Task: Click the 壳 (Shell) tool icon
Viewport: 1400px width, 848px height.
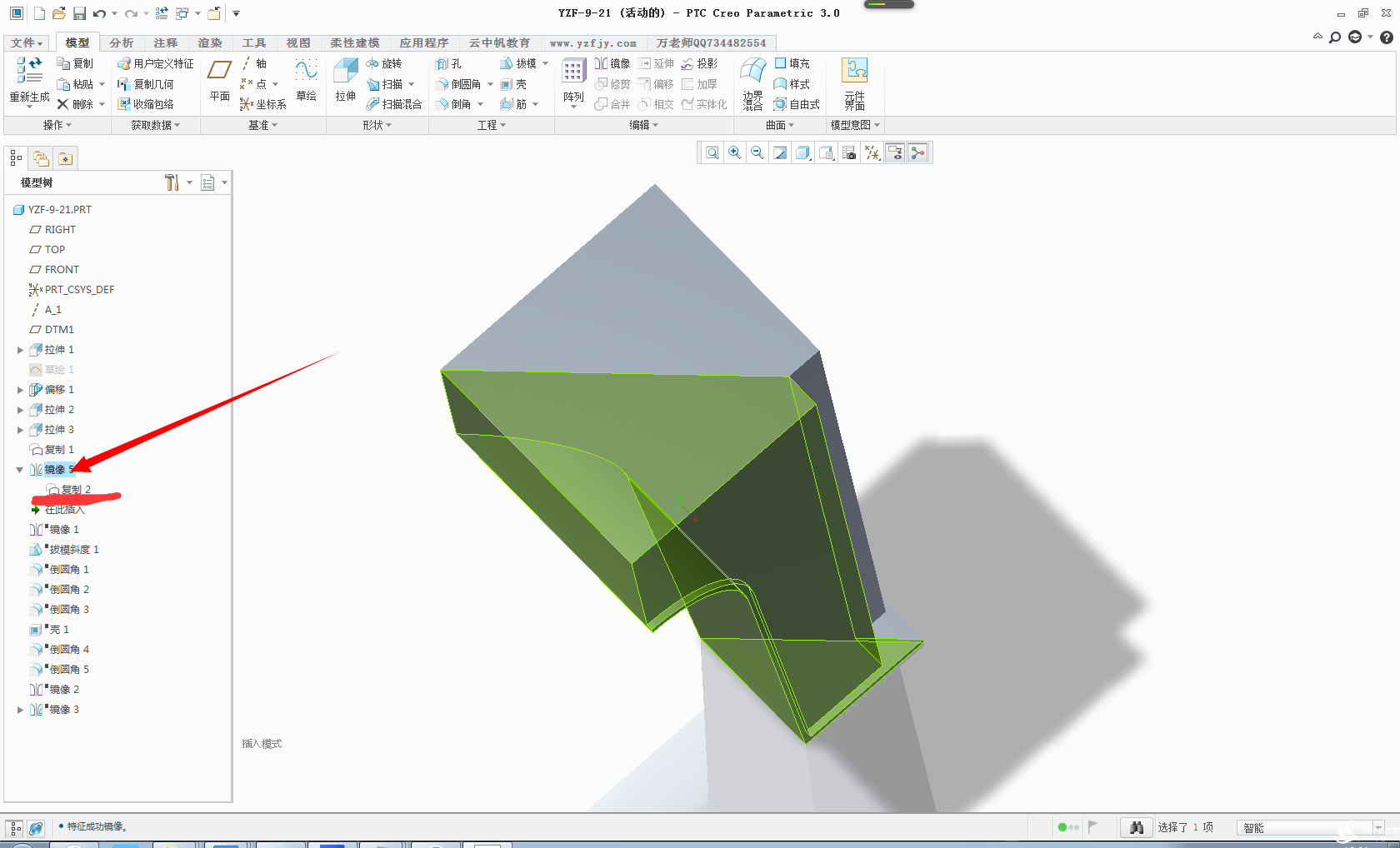Action: (x=513, y=84)
